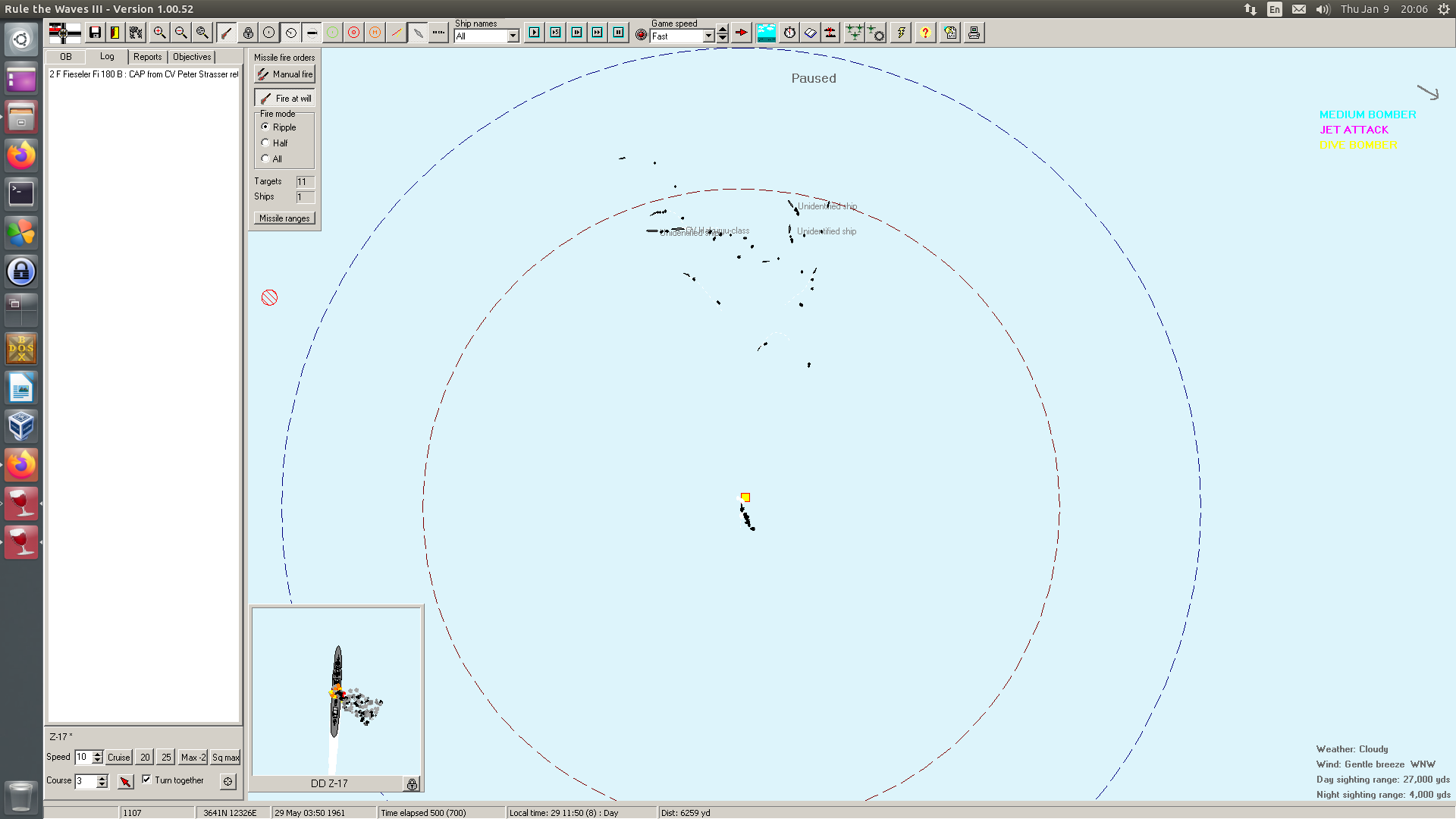Open the Objectives tab
The width and height of the screenshot is (1456, 819).
tap(192, 57)
